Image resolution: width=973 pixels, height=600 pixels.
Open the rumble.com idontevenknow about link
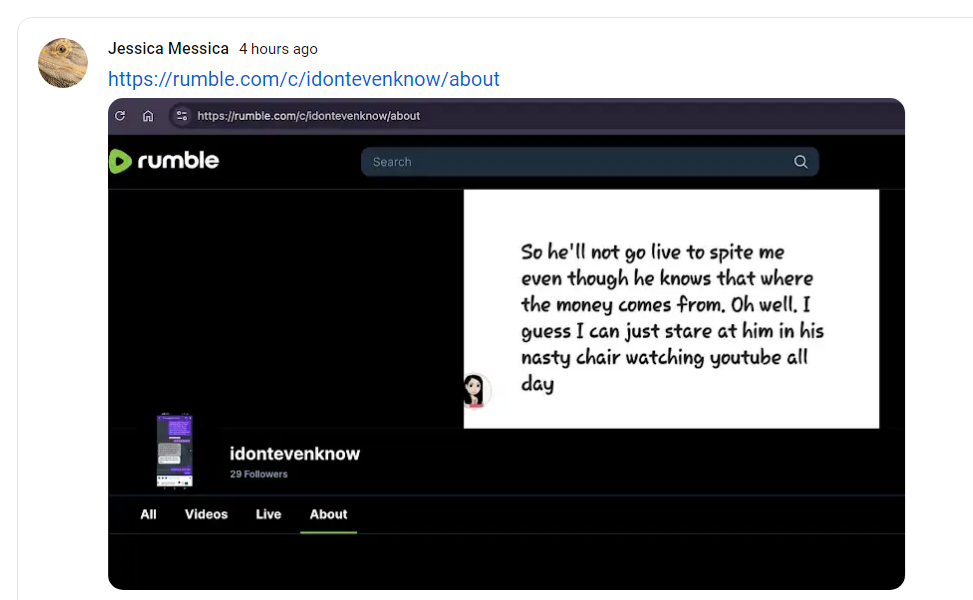coord(303,79)
